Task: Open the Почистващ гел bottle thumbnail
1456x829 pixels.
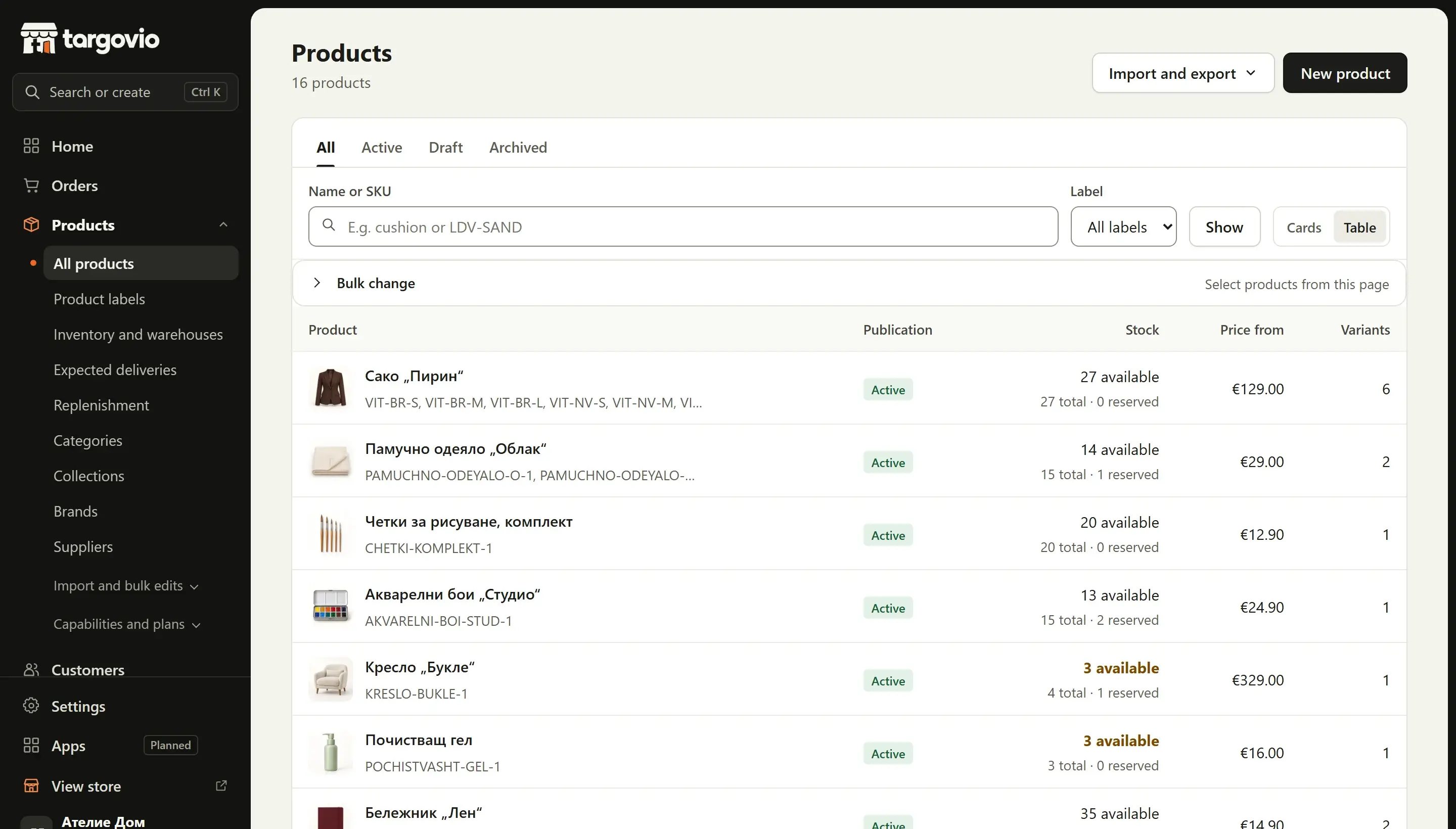Action: click(331, 753)
